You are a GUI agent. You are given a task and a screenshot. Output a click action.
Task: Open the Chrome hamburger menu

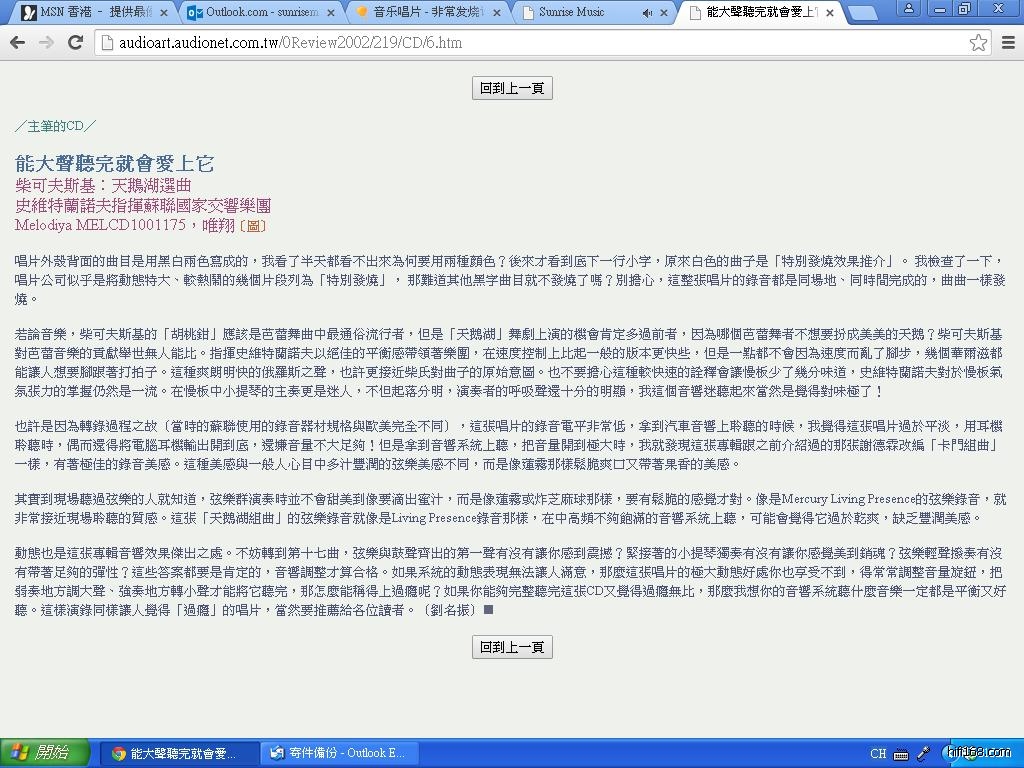[1008, 43]
